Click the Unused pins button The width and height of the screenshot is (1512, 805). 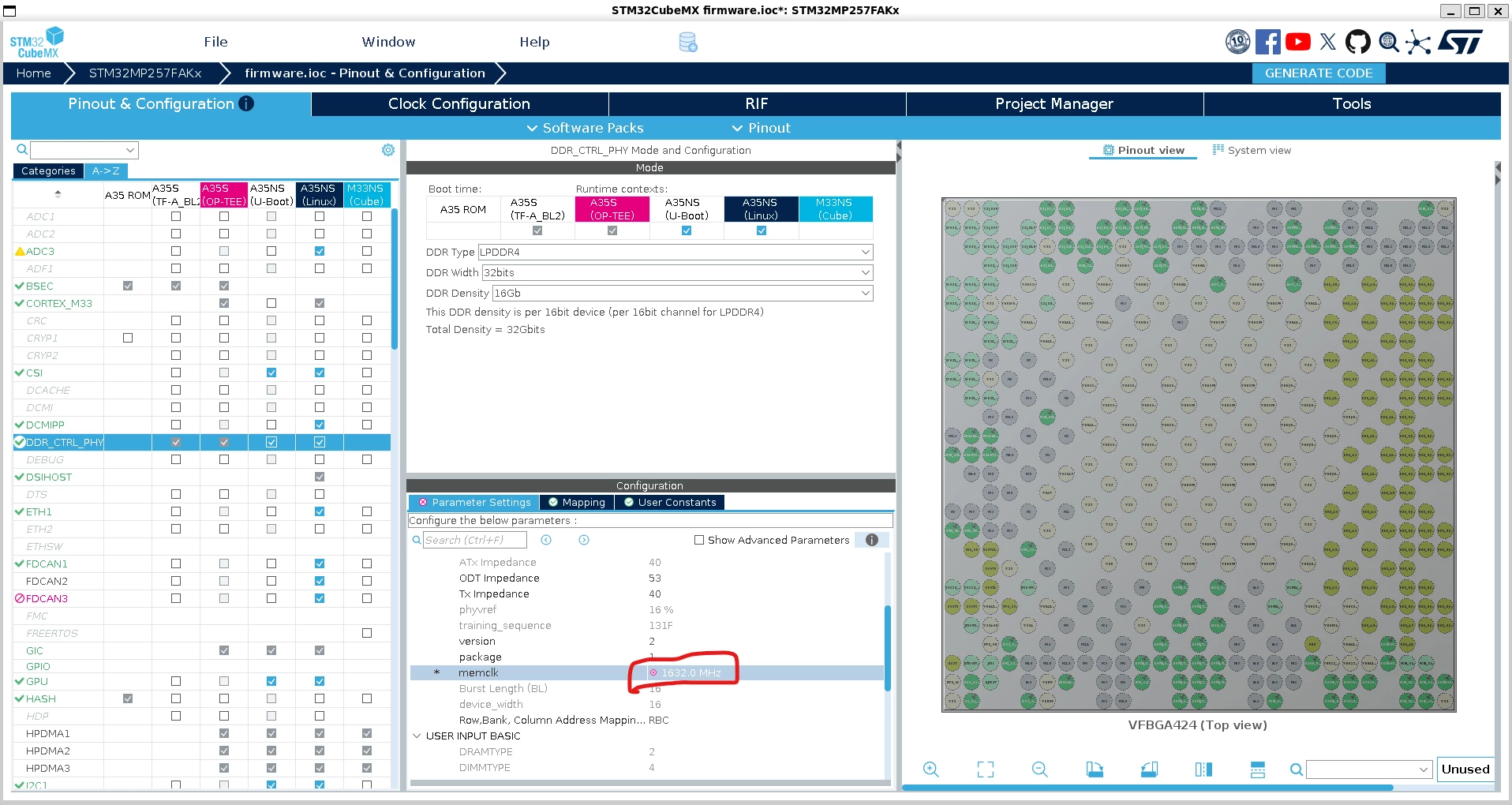(x=1465, y=769)
